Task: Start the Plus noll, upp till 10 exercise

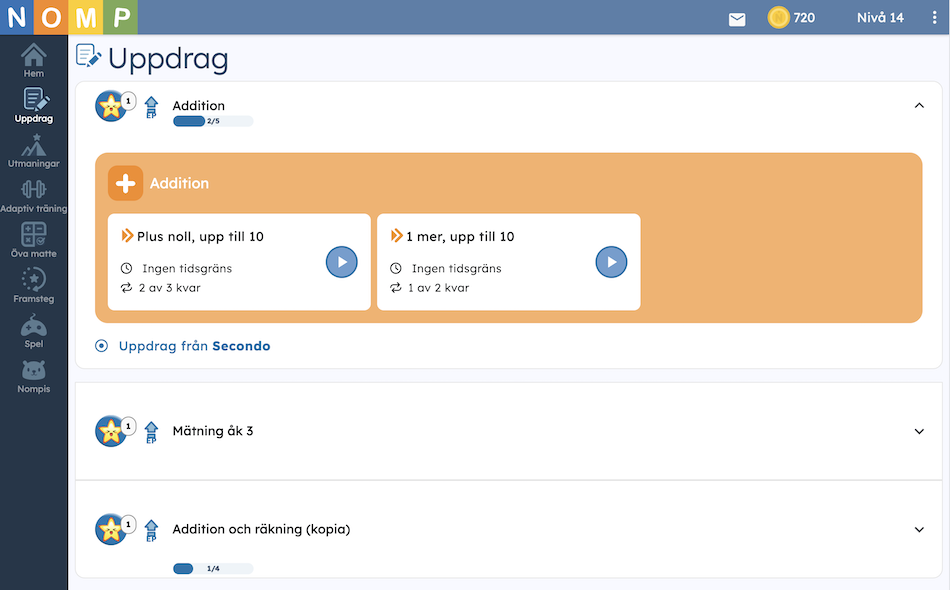Action: pyautogui.click(x=342, y=262)
